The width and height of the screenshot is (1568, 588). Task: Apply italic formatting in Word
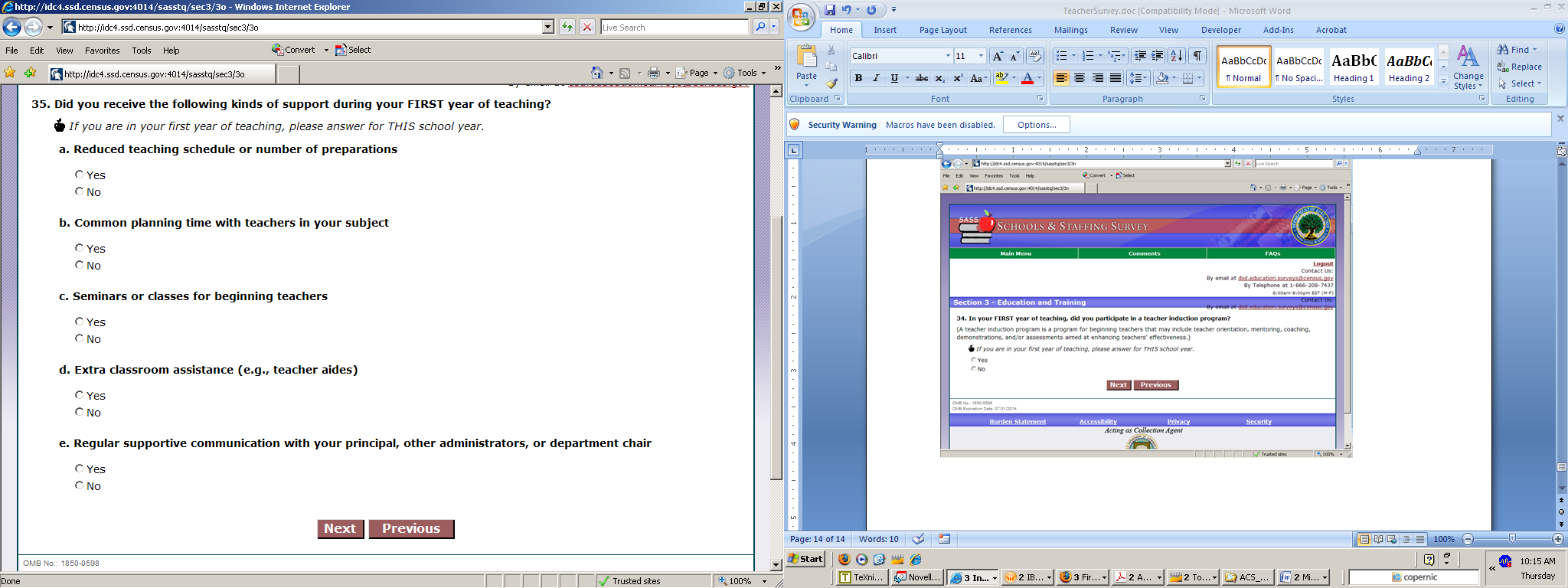pyautogui.click(x=876, y=78)
